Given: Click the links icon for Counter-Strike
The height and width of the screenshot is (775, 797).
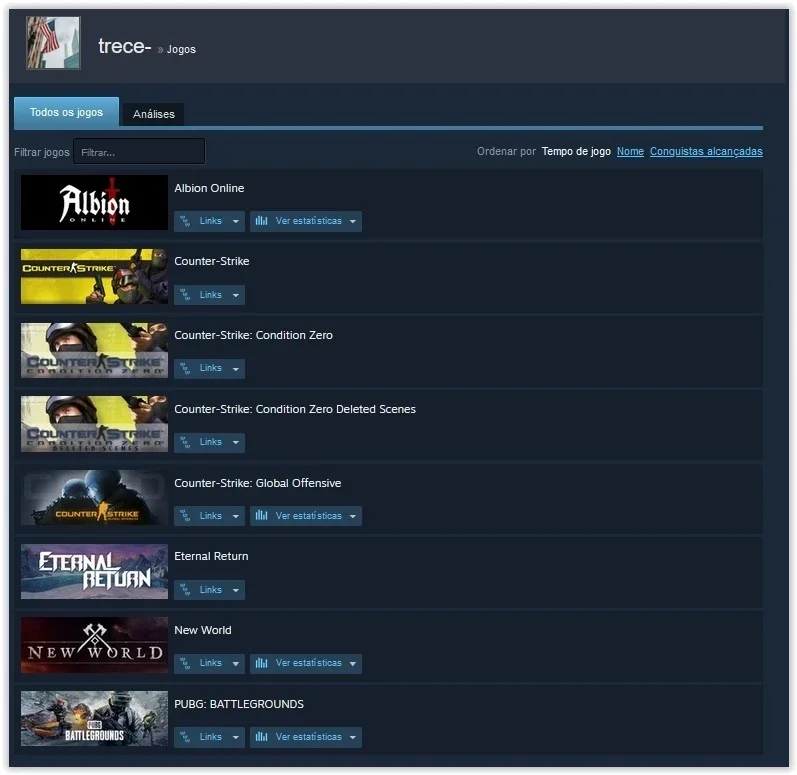Looking at the screenshot, I should coord(186,295).
